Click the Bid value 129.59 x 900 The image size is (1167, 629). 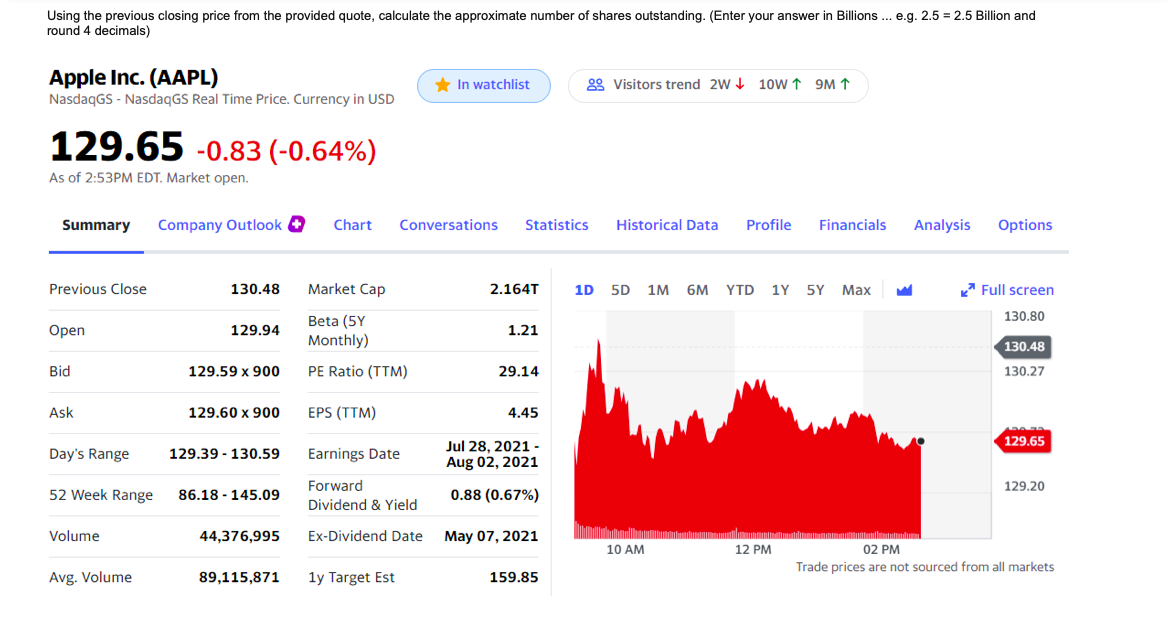[x=234, y=371]
